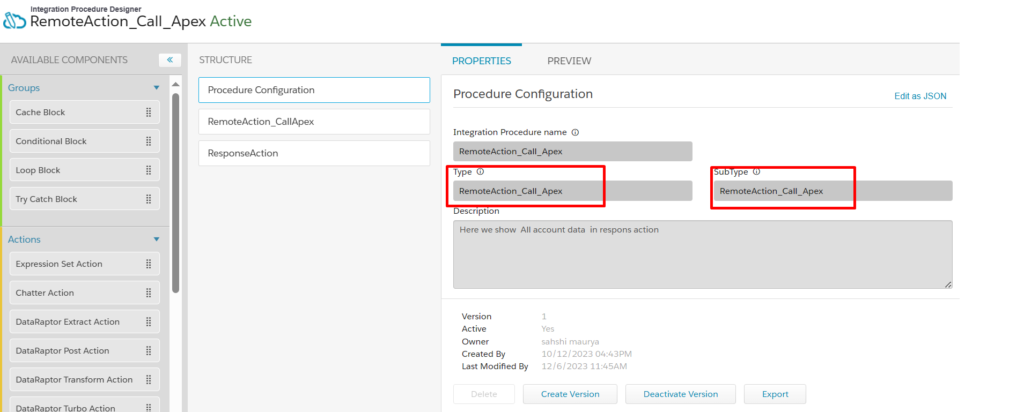Viewport: 1024px width, 412px height.
Task: Grab the Cache Block drag handle
Action: (148, 112)
